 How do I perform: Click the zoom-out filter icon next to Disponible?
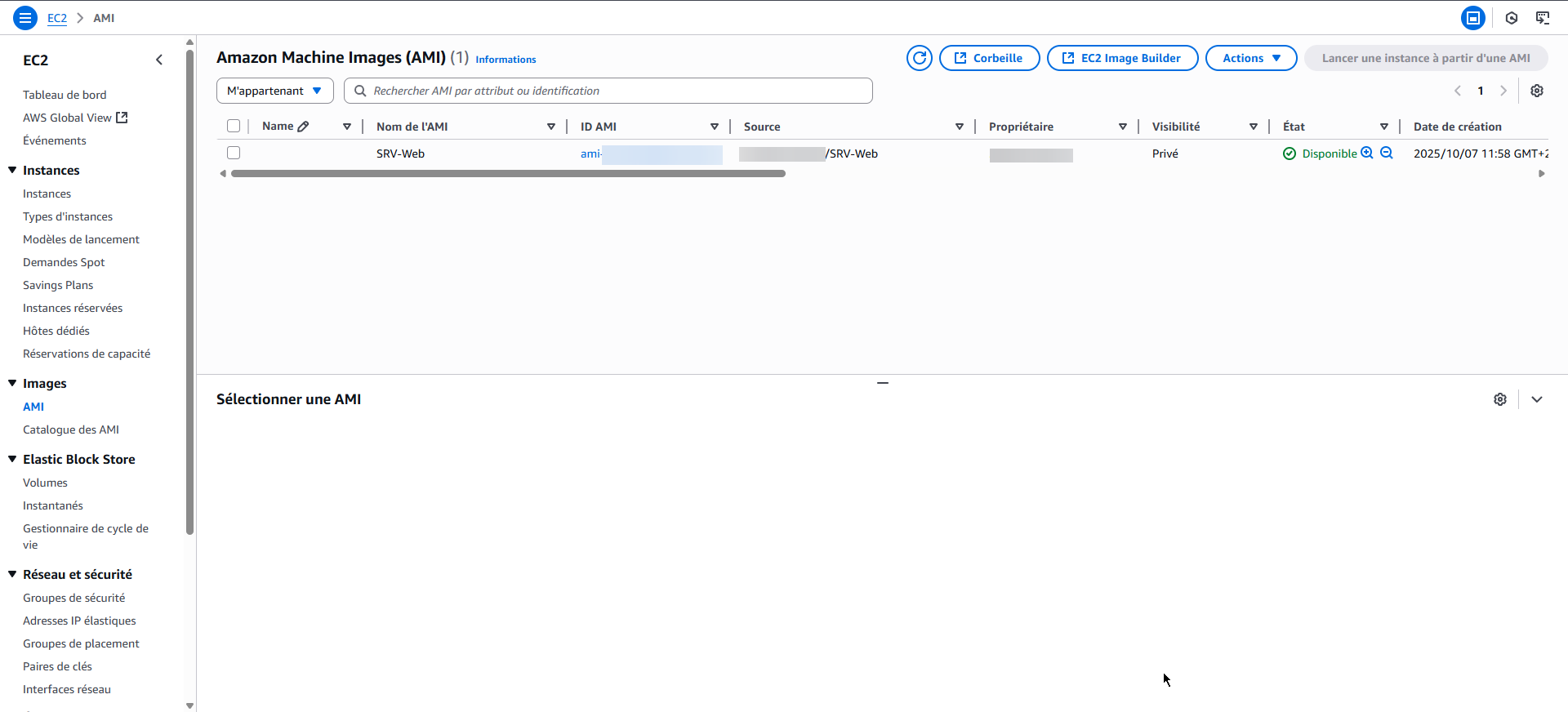[1387, 153]
